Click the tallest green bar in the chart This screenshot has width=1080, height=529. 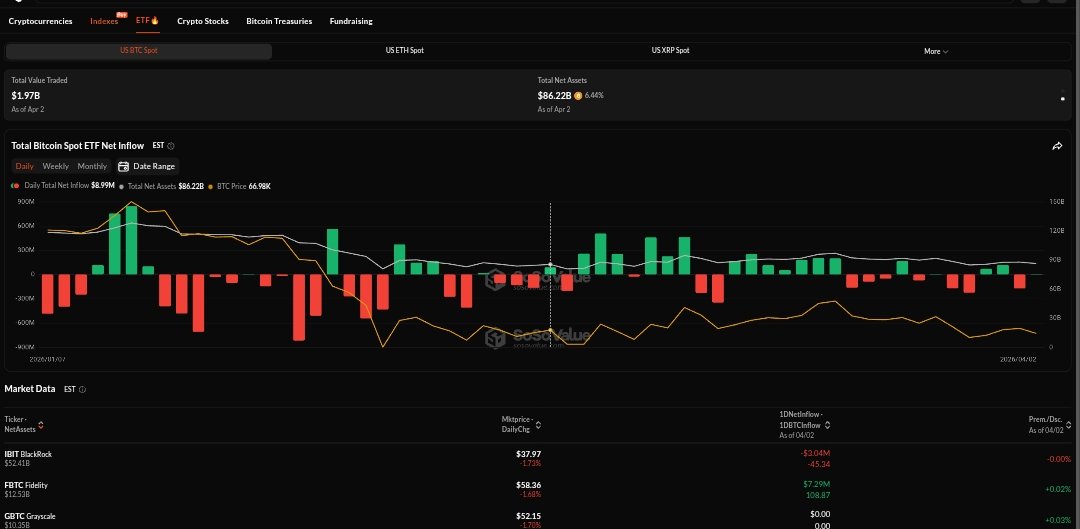point(131,240)
